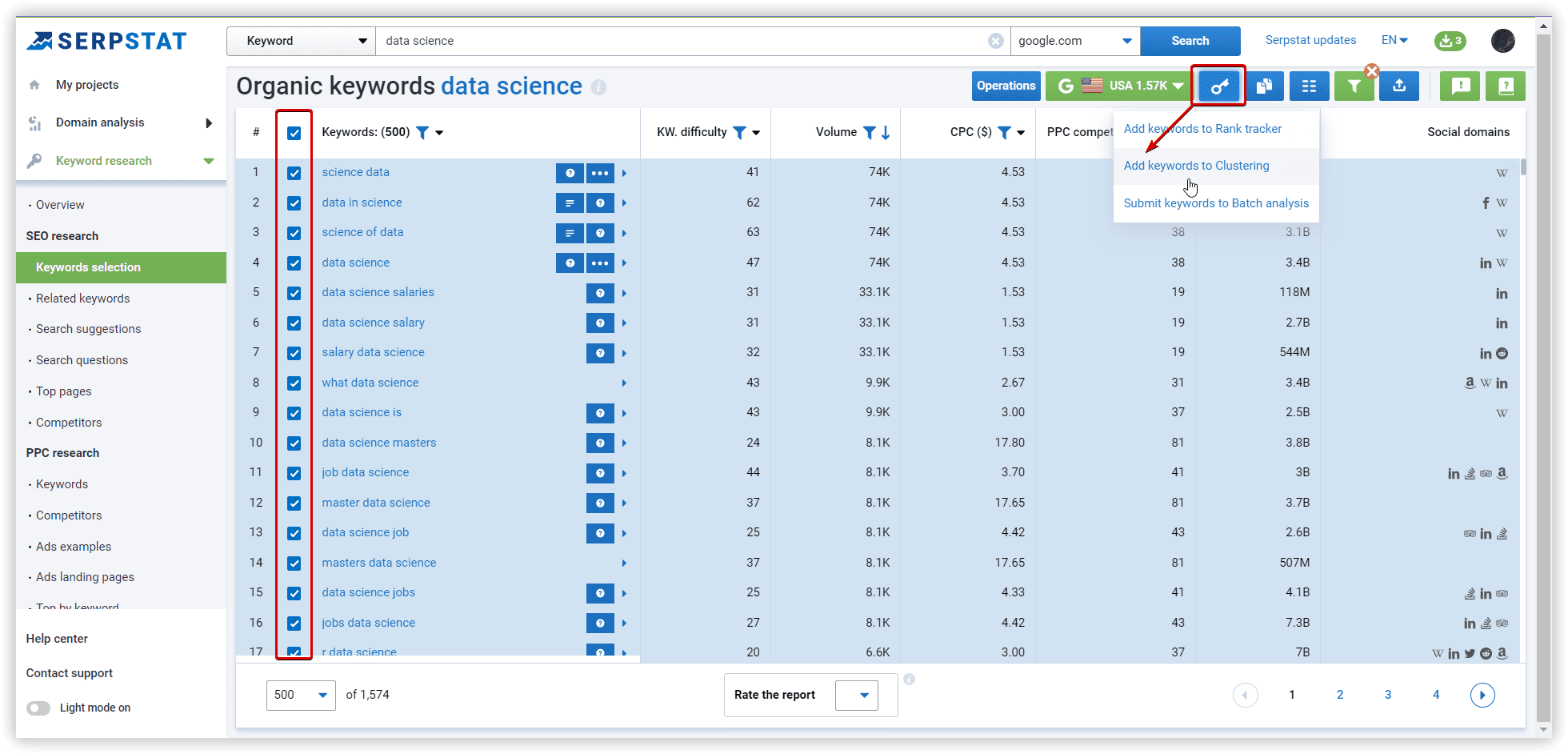Screen dimensions: 1568x754
Task: Toggle the Light mode on switch
Action: 38,708
